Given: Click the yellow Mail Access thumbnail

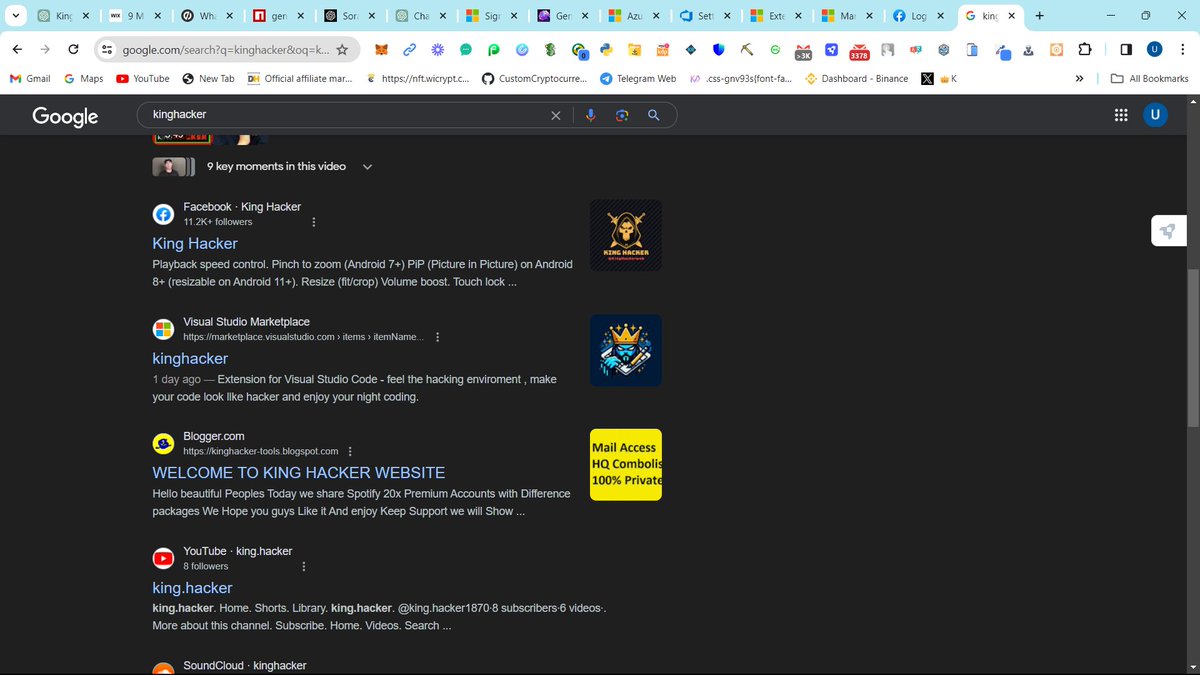Looking at the screenshot, I should point(626,465).
